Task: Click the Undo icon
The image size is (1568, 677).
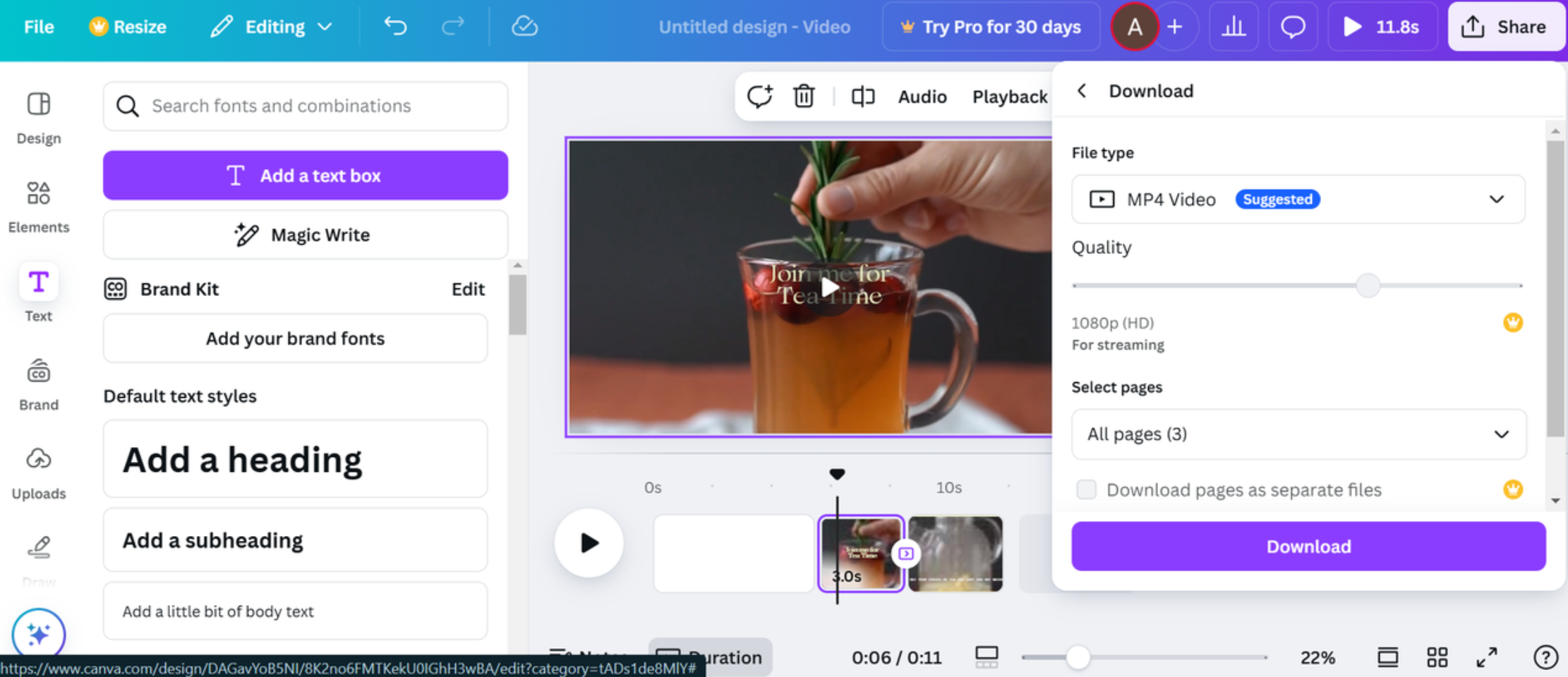Action: 395,26
